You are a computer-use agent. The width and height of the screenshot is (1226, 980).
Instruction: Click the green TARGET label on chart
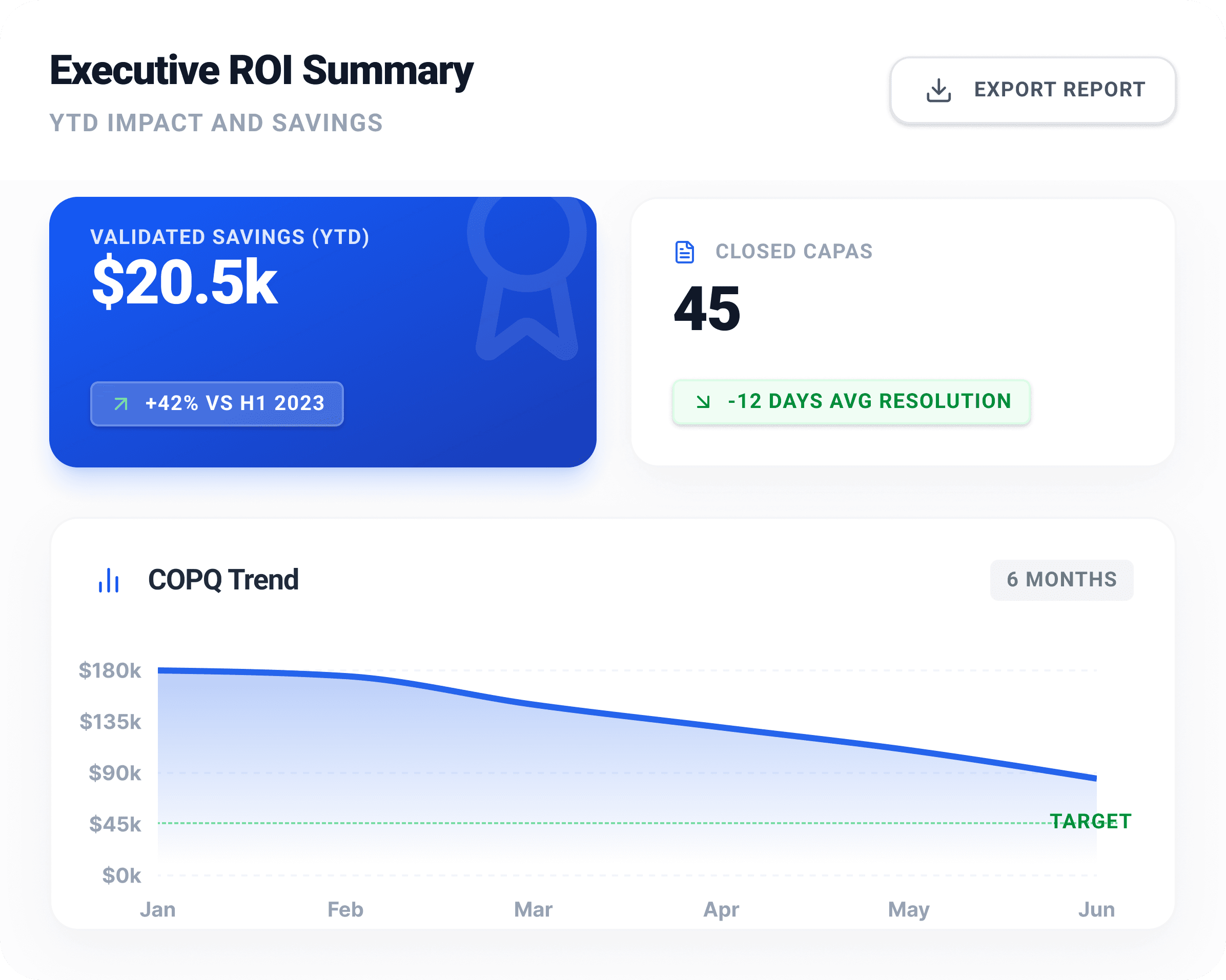coord(1090,821)
